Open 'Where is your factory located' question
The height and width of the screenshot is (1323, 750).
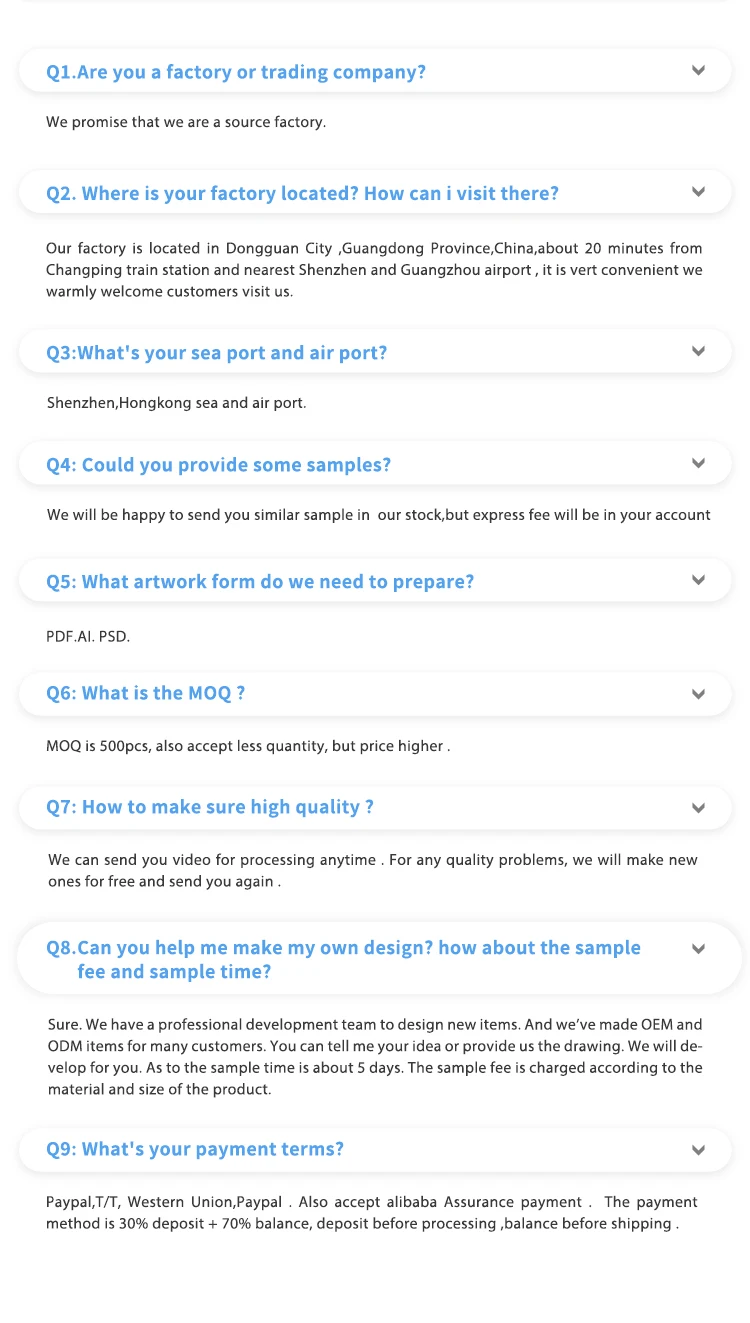click(302, 193)
